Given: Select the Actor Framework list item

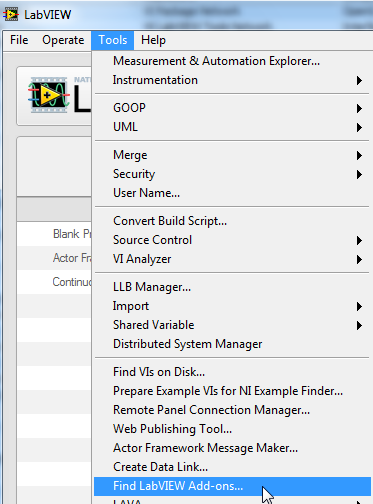Looking at the screenshot, I should [x=54, y=258].
